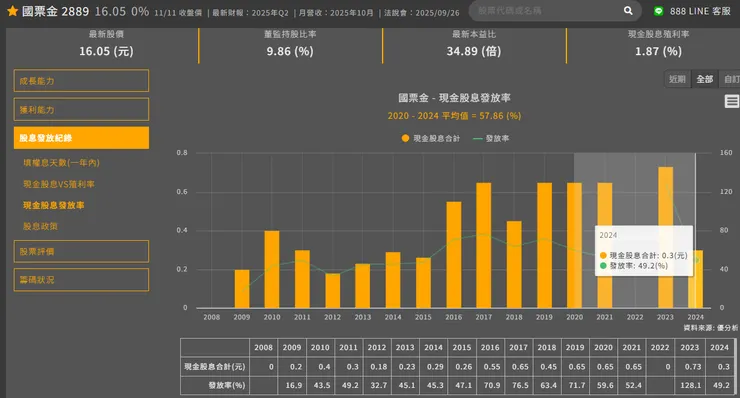Switch chart range to 自訂
740x398 pixels.
pos(731,79)
